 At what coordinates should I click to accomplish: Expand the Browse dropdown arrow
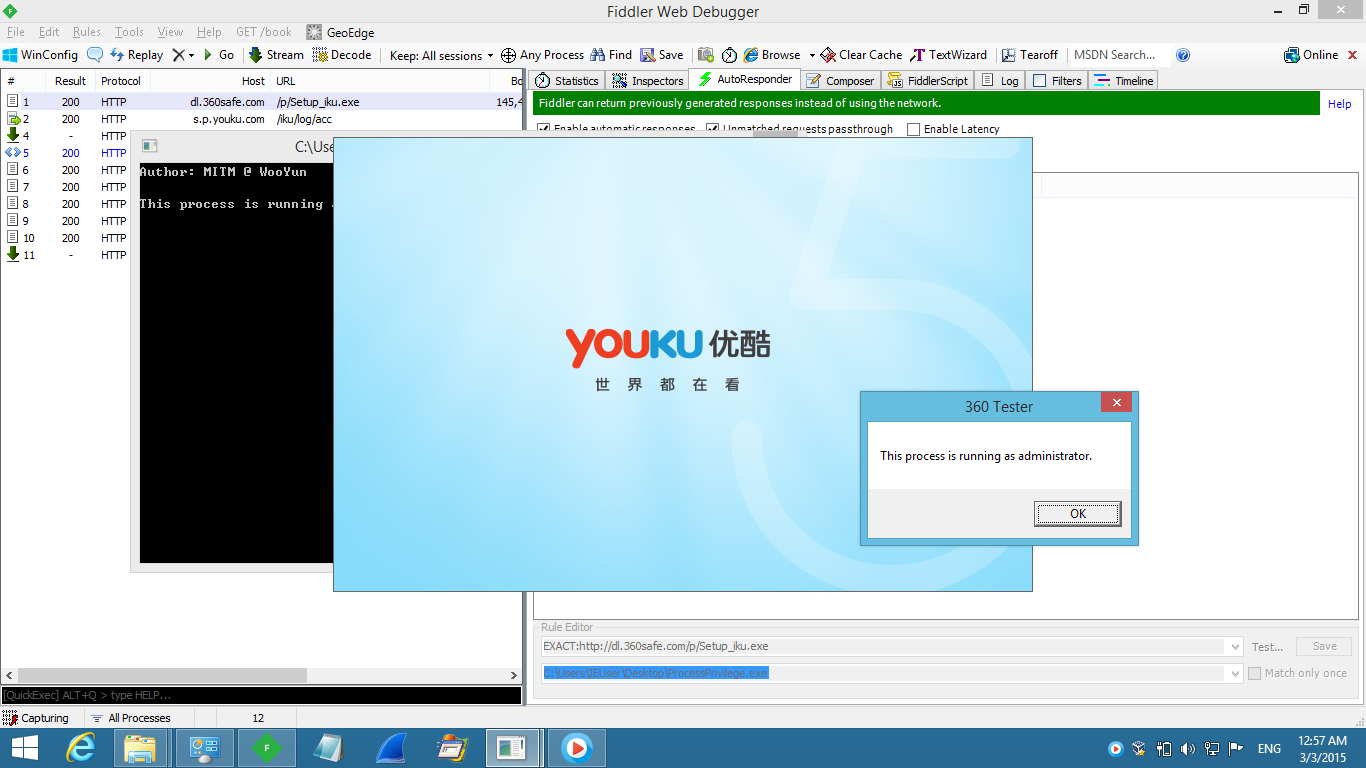click(812, 56)
